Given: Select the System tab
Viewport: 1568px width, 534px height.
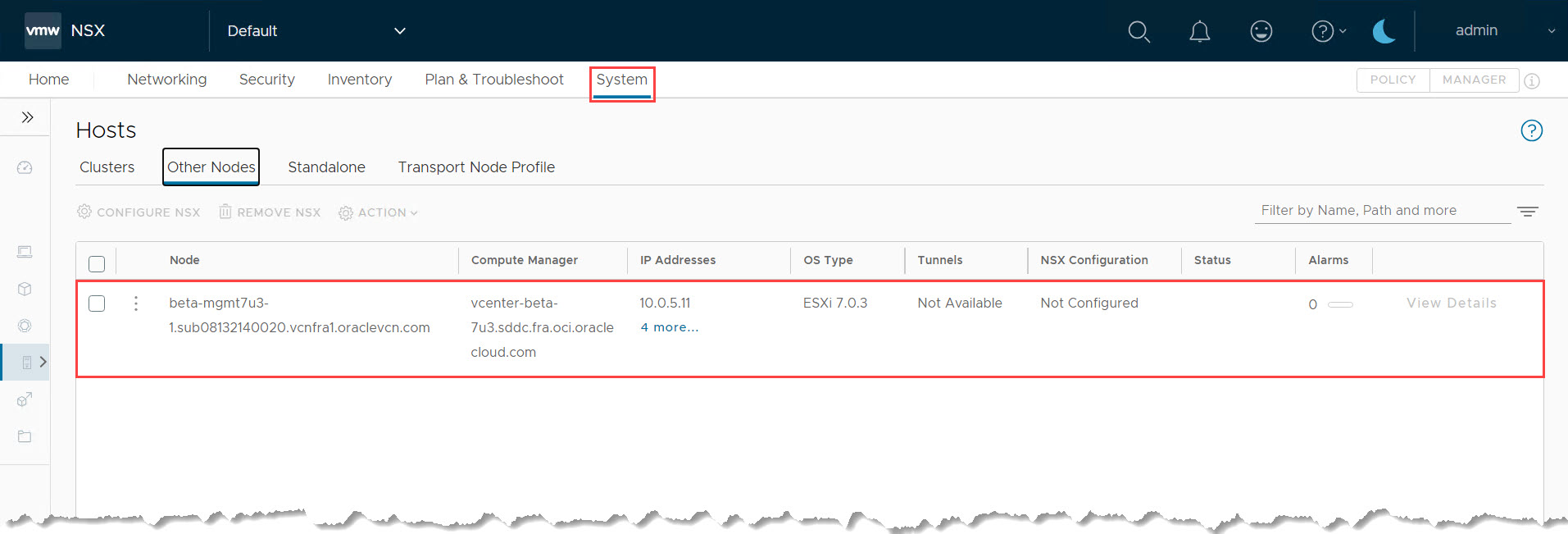Looking at the screenshot, I should coord(622,80).
